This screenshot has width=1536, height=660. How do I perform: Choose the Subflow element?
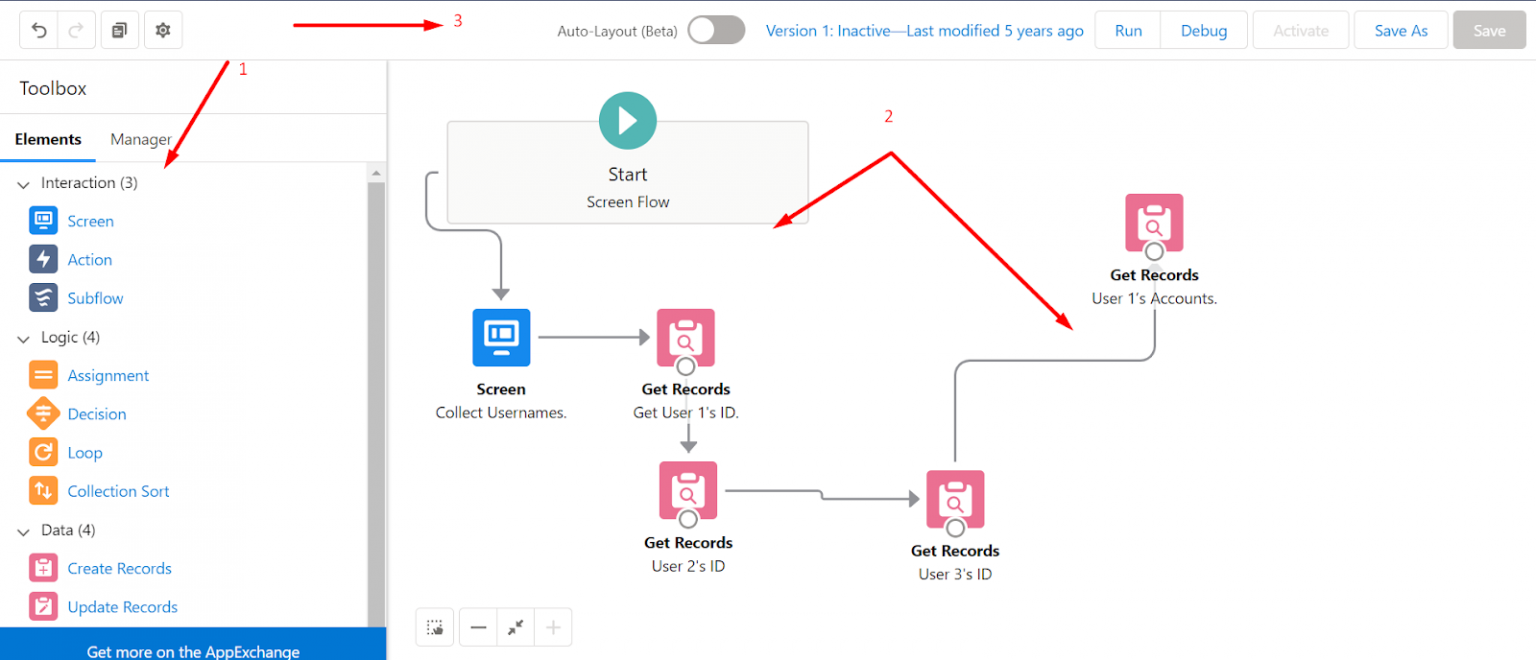(95, 297)
